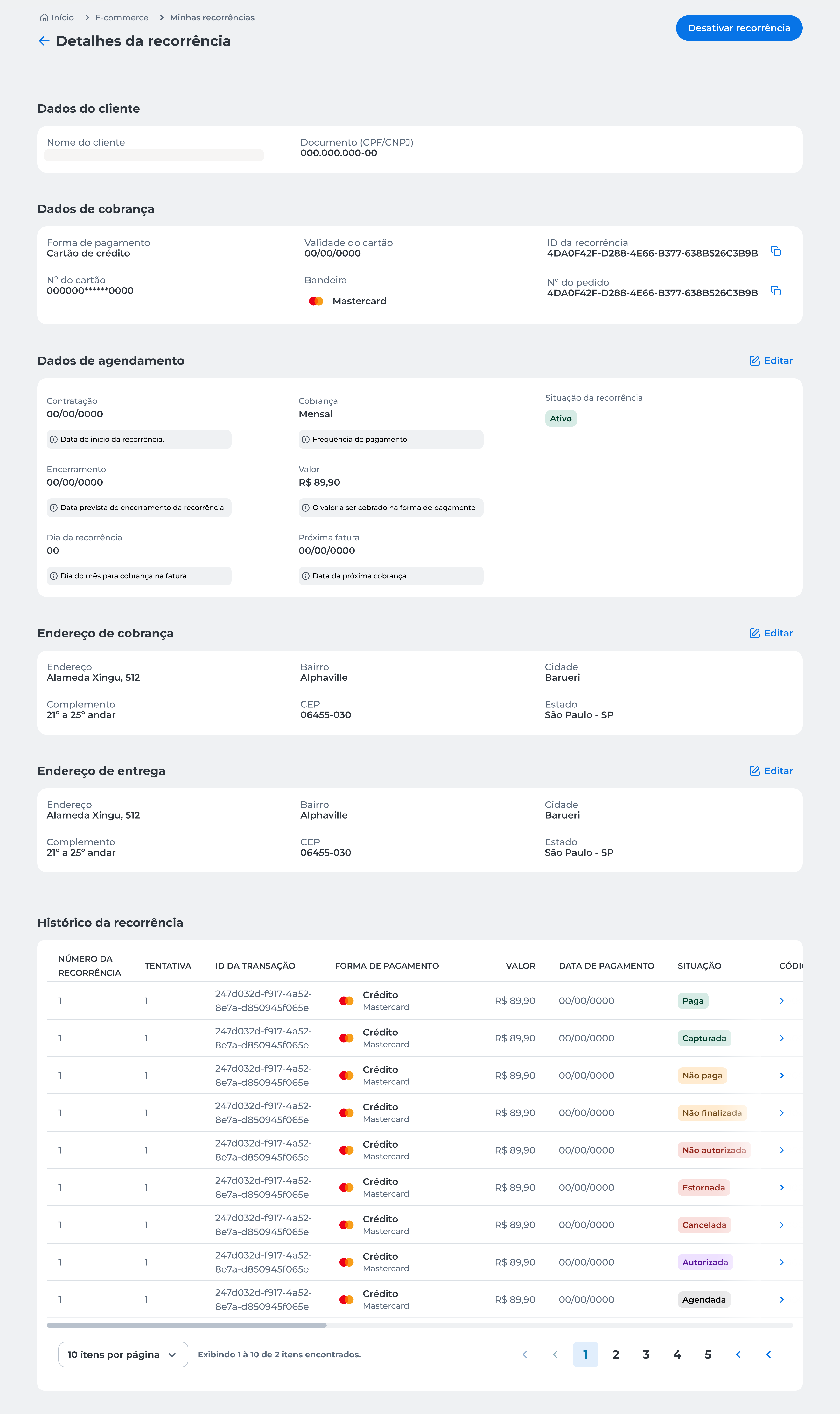Click the back arrow beside Detalhes da recorrência
Viewport: 840px width, 1414px height.
click(x=44, y=41)
